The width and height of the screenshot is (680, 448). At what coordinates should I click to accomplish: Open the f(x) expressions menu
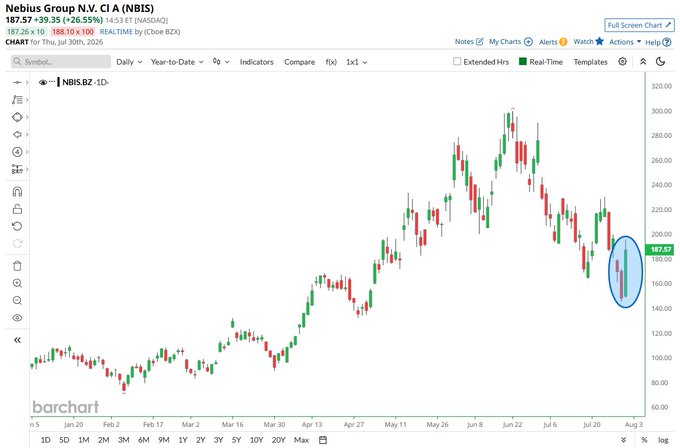331,62
